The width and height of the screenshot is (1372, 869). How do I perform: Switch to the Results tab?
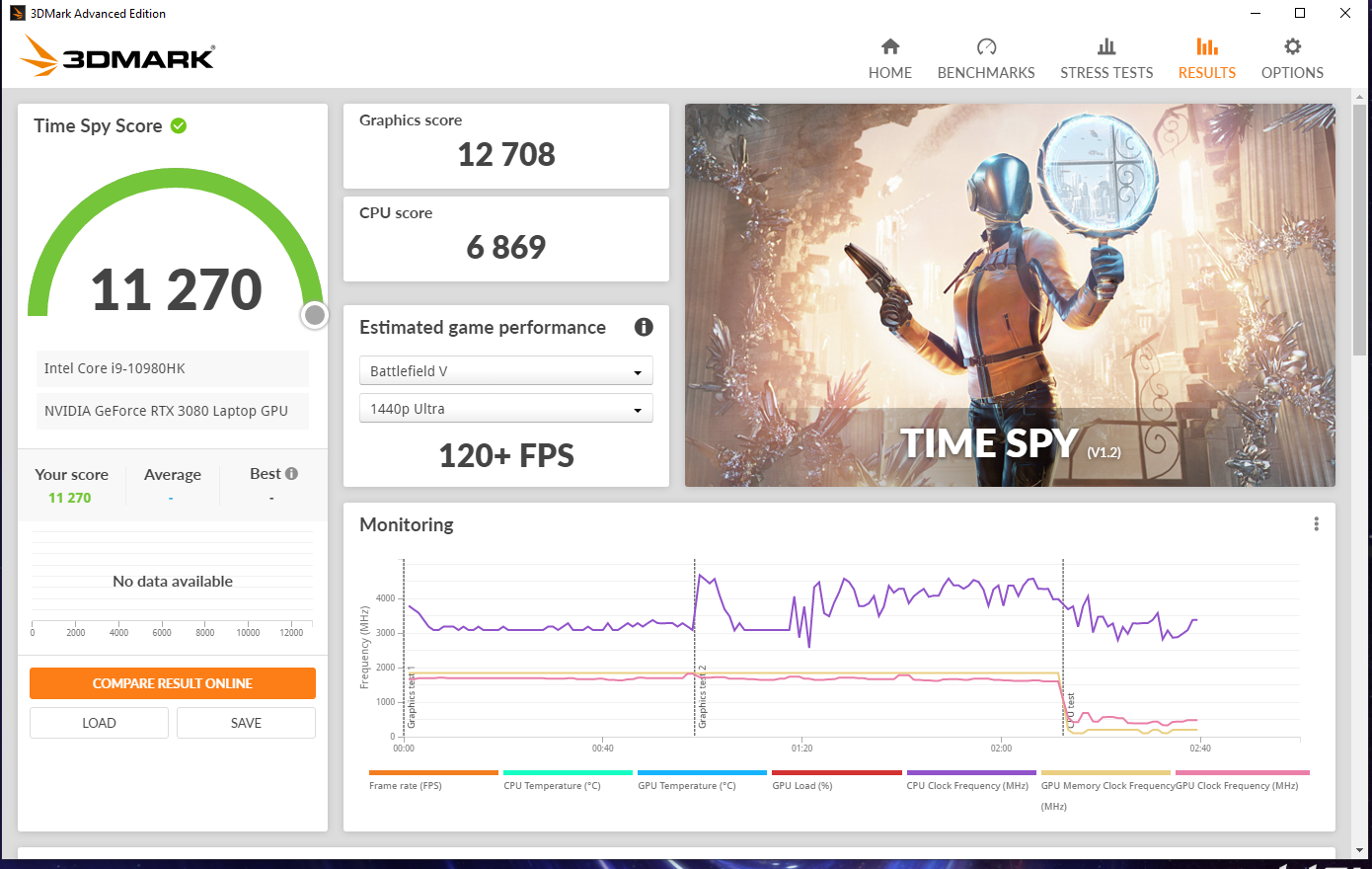click(x=1206, y=58)
